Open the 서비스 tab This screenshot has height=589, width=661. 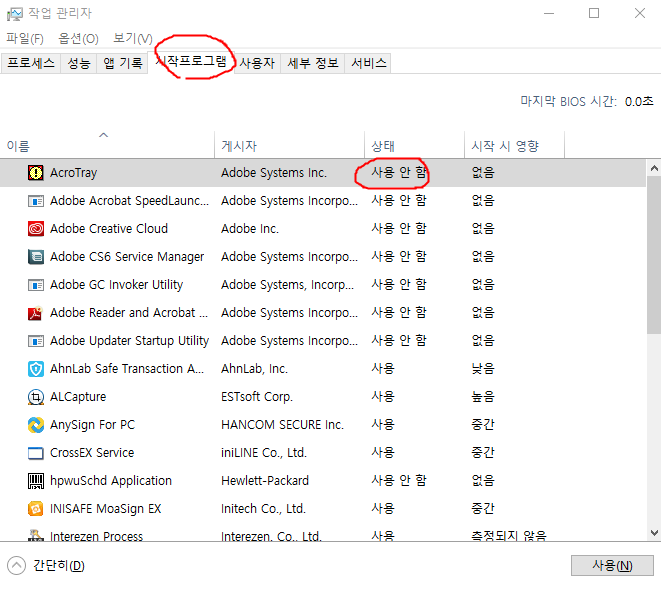pyautogui.click(x=368, y=63)
